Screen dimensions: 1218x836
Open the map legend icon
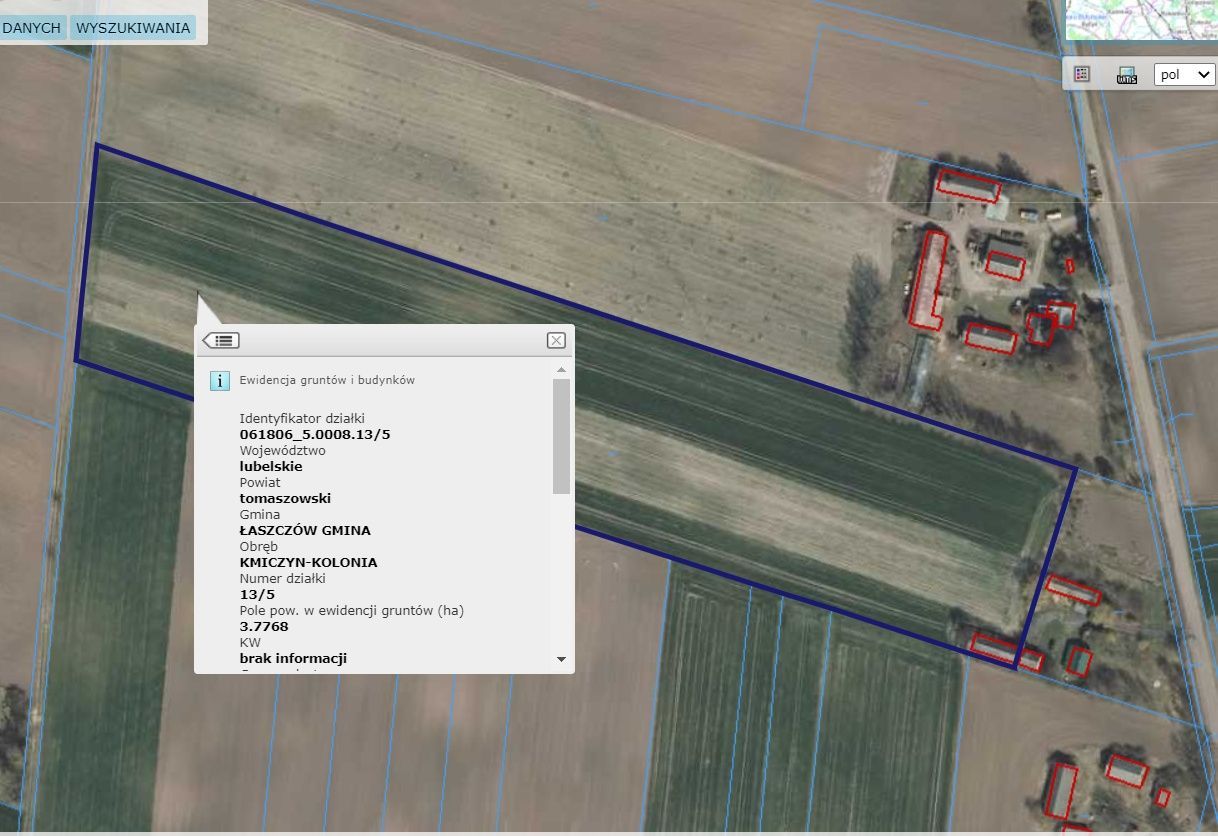[x=1081, y=74]
